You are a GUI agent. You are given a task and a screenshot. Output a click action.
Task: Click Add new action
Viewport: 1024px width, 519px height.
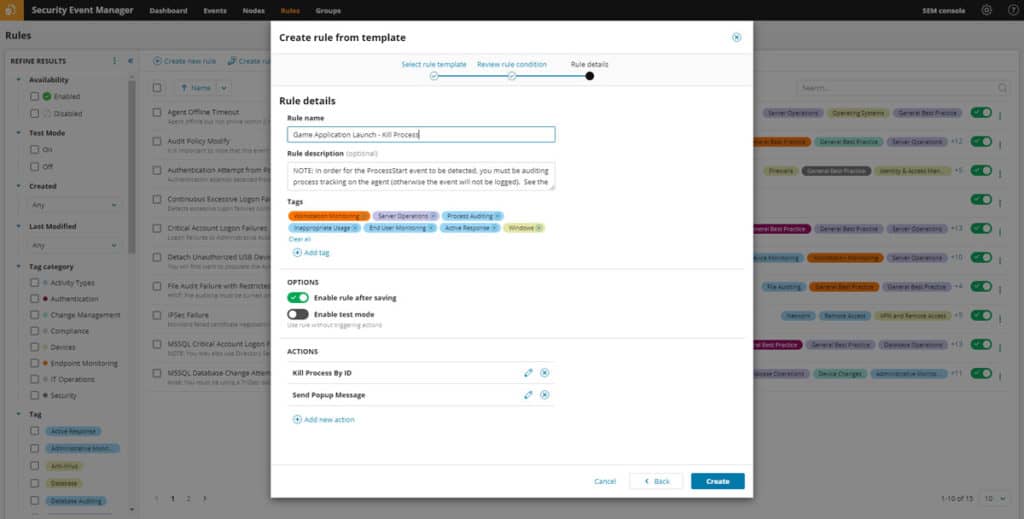[x=323, y=420]
